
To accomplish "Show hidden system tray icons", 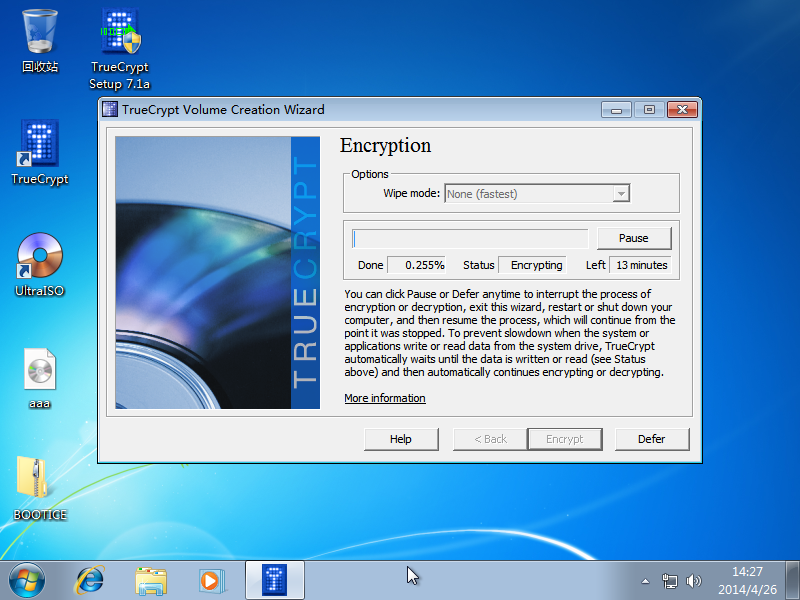I will pos(645,581).
